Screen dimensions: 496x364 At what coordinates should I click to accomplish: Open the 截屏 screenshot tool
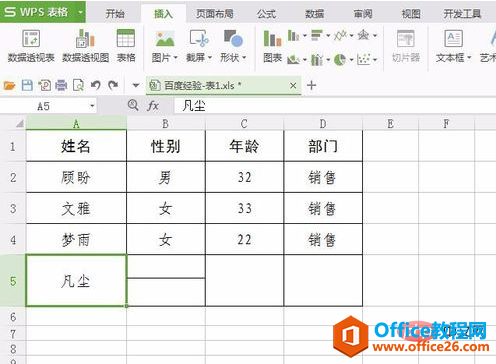point(199,38)
